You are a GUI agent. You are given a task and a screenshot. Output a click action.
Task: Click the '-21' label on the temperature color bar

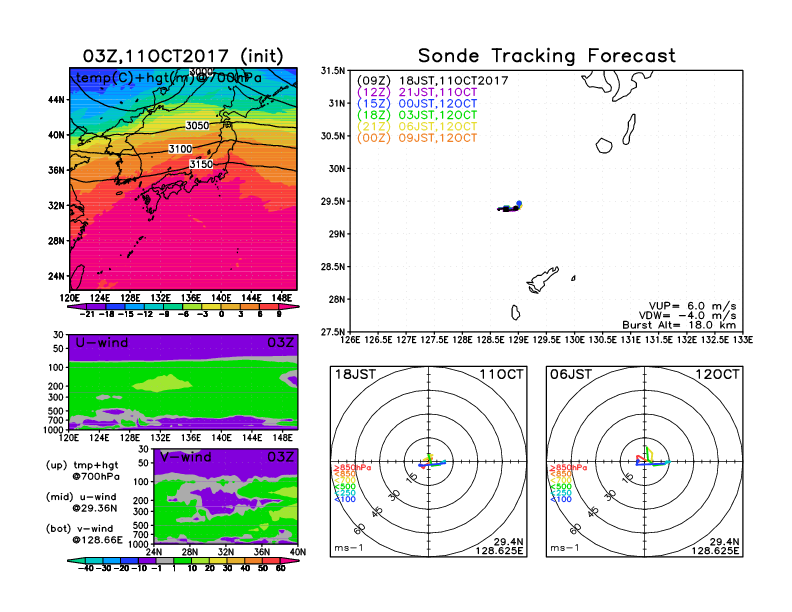[87, 314]
